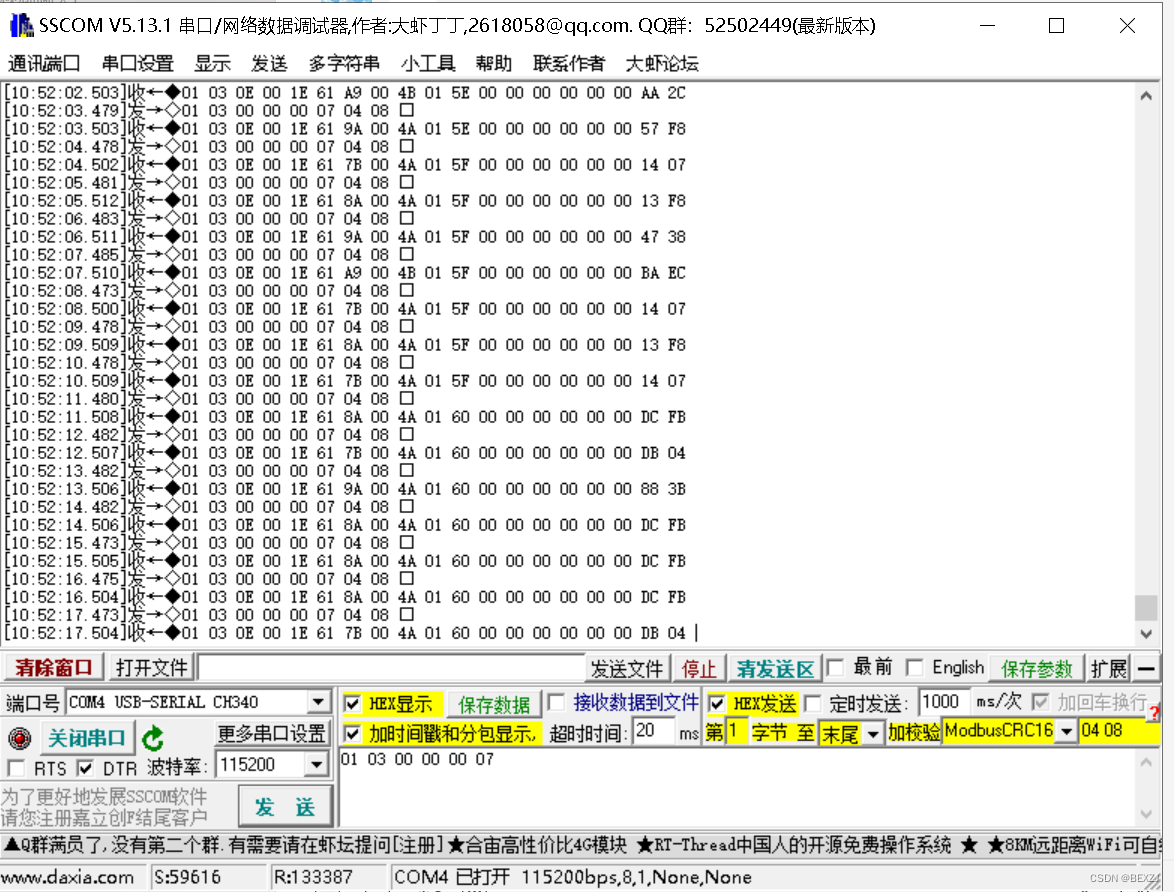
Task: Click 更多串口设置 more port settings button
Action: click(x=272, y=733)
